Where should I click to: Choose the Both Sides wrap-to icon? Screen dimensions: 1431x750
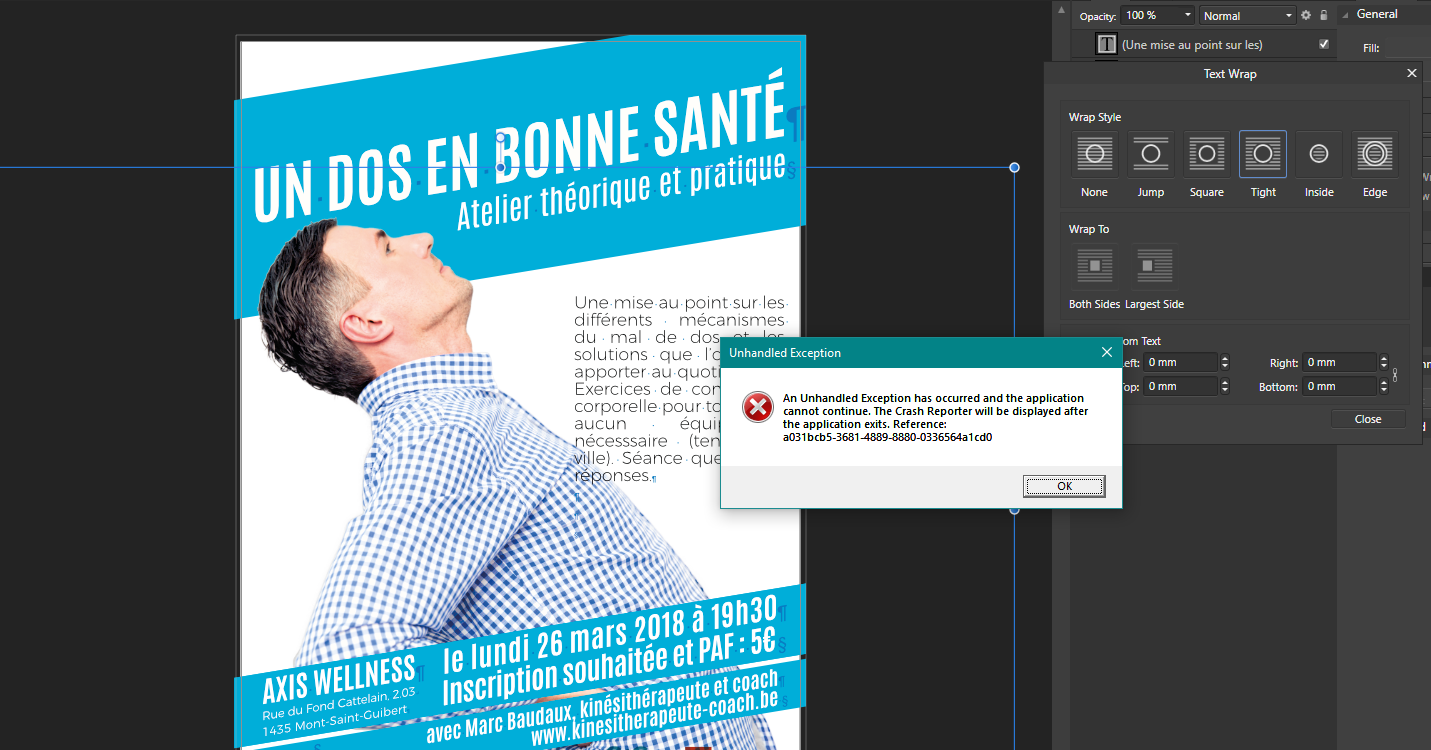click(1095, 266)
